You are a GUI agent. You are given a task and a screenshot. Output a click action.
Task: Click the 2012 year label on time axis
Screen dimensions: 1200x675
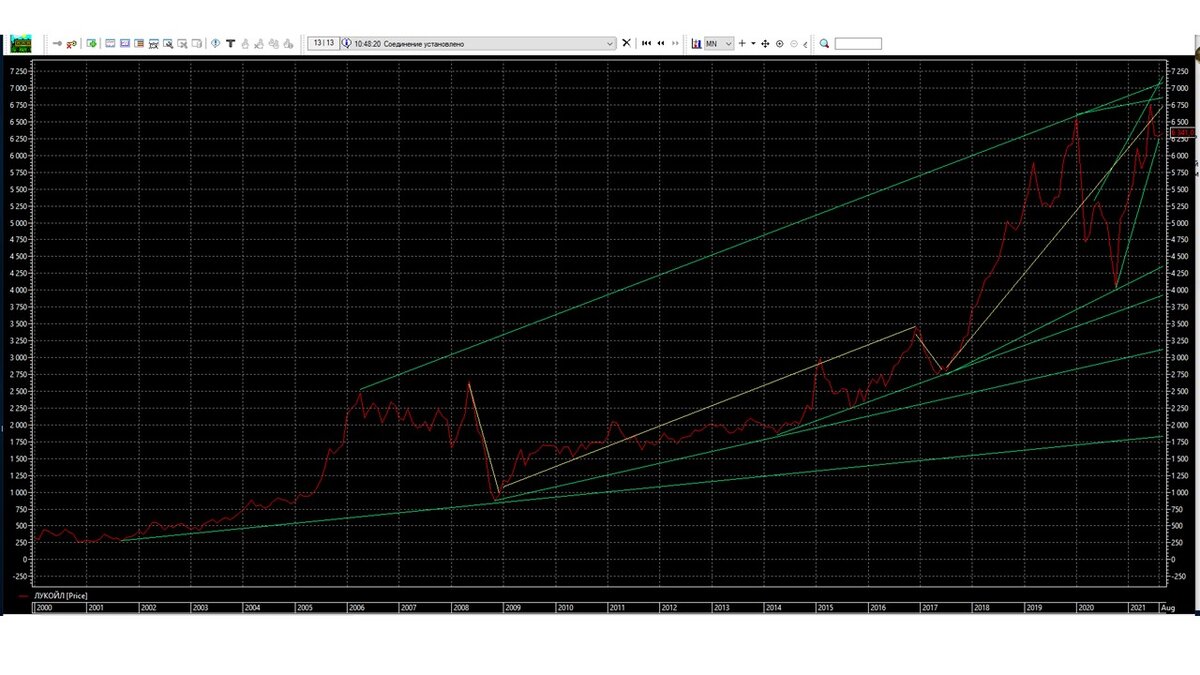(x=668, y=607)
